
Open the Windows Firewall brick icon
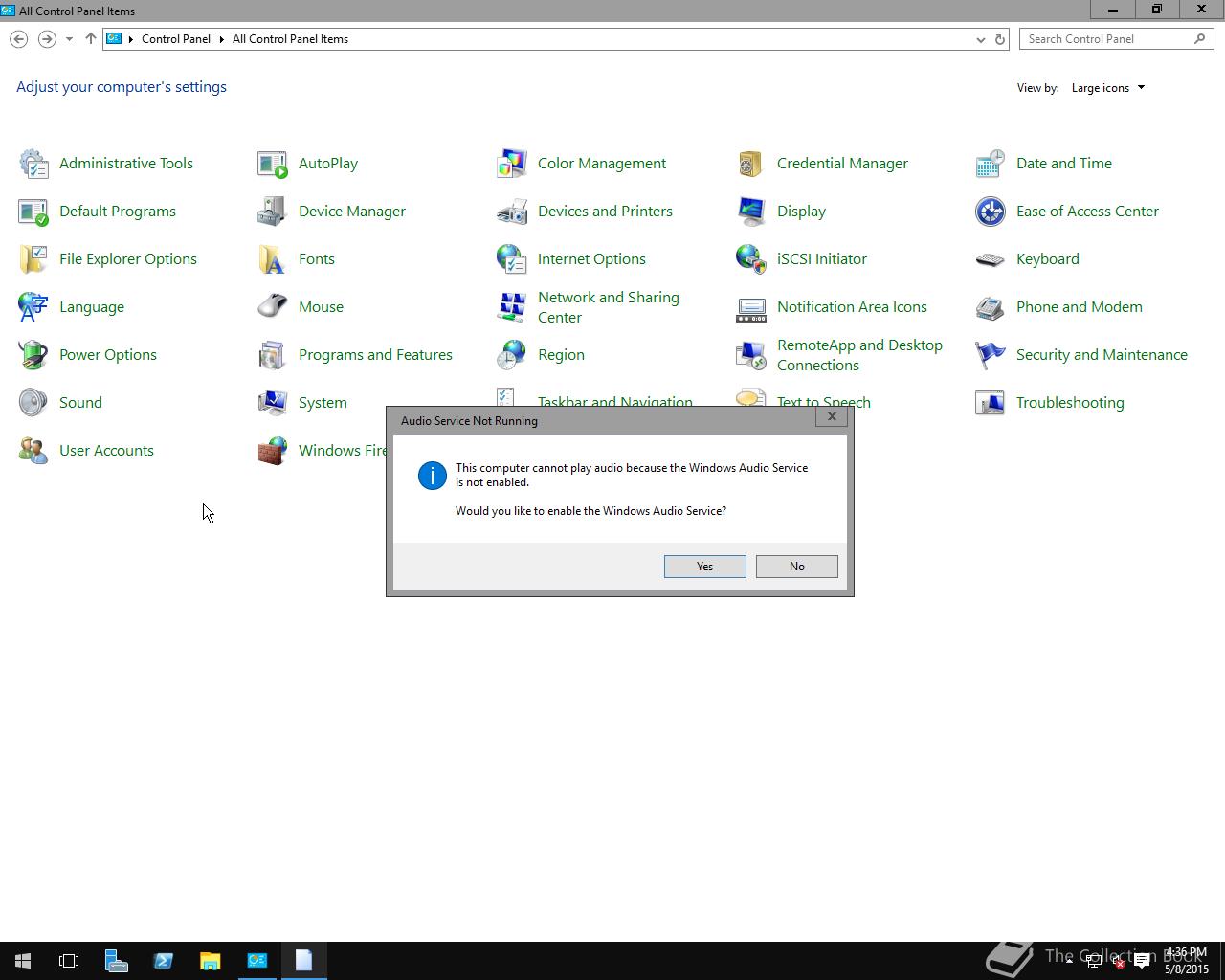pyautogui.click(x=273, y=451)
